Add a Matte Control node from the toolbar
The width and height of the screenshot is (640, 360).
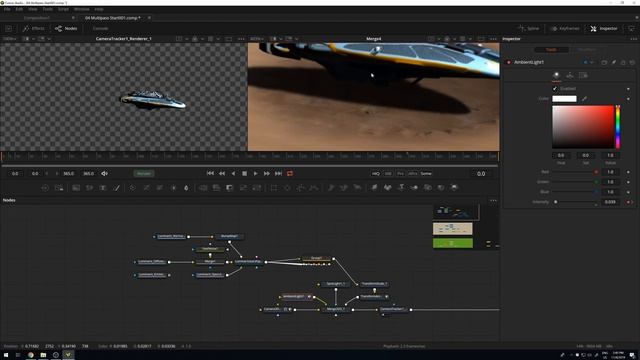click(x=230, y=188)
